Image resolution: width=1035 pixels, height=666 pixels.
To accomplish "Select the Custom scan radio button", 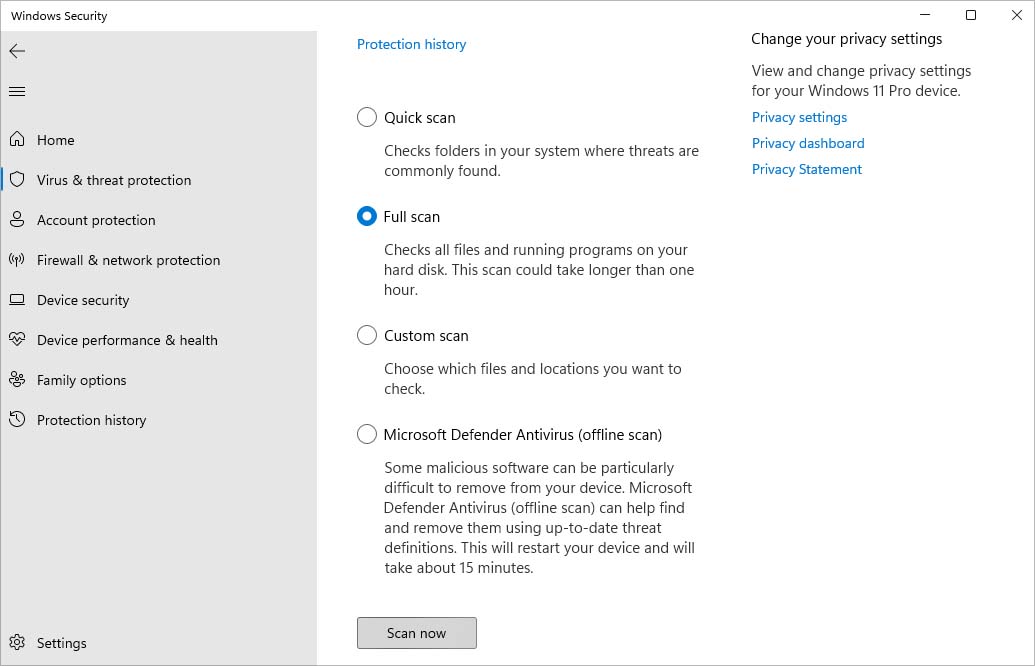I will coord(367,335).
